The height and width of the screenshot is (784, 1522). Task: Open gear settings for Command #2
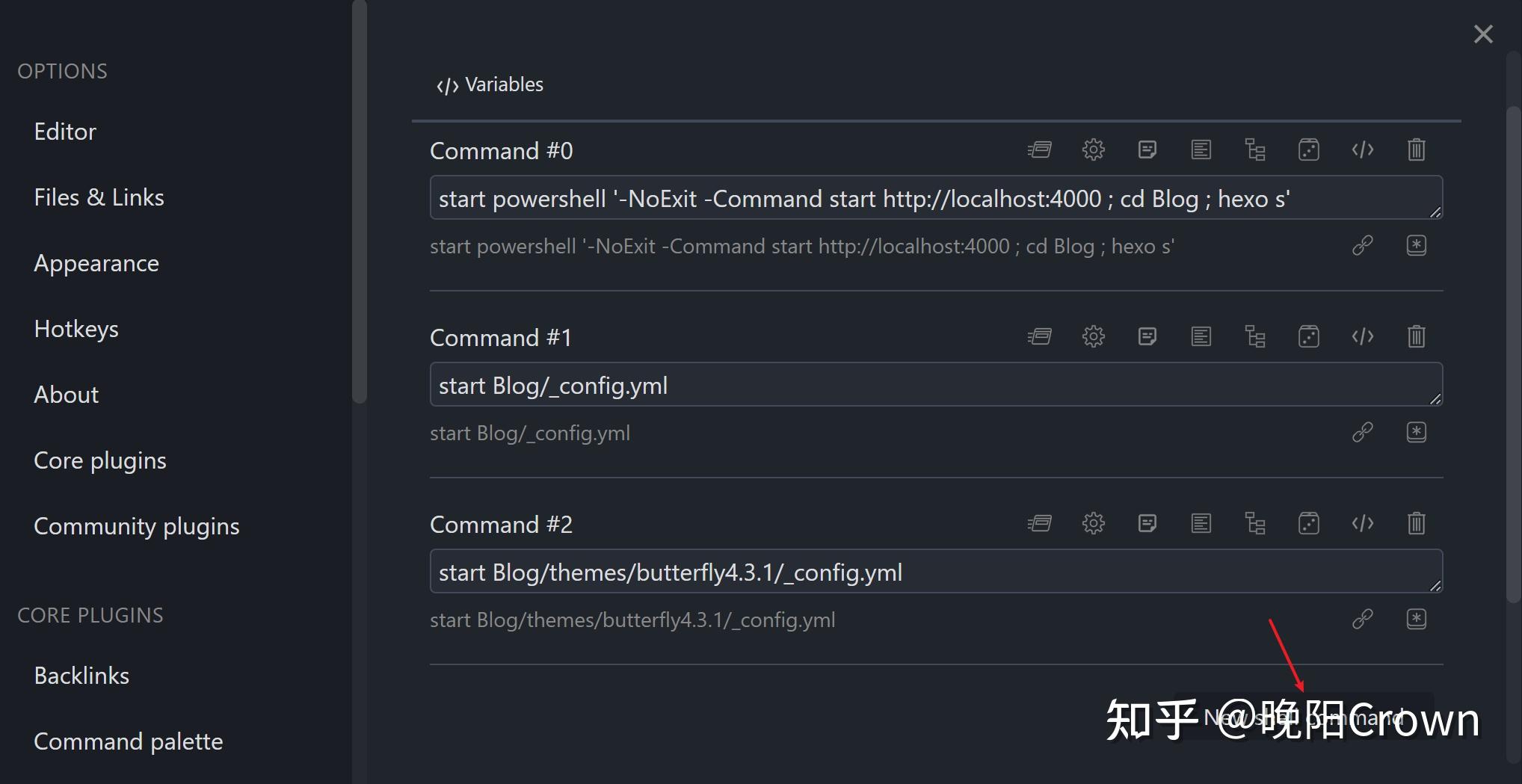(x=1093, y=523)
